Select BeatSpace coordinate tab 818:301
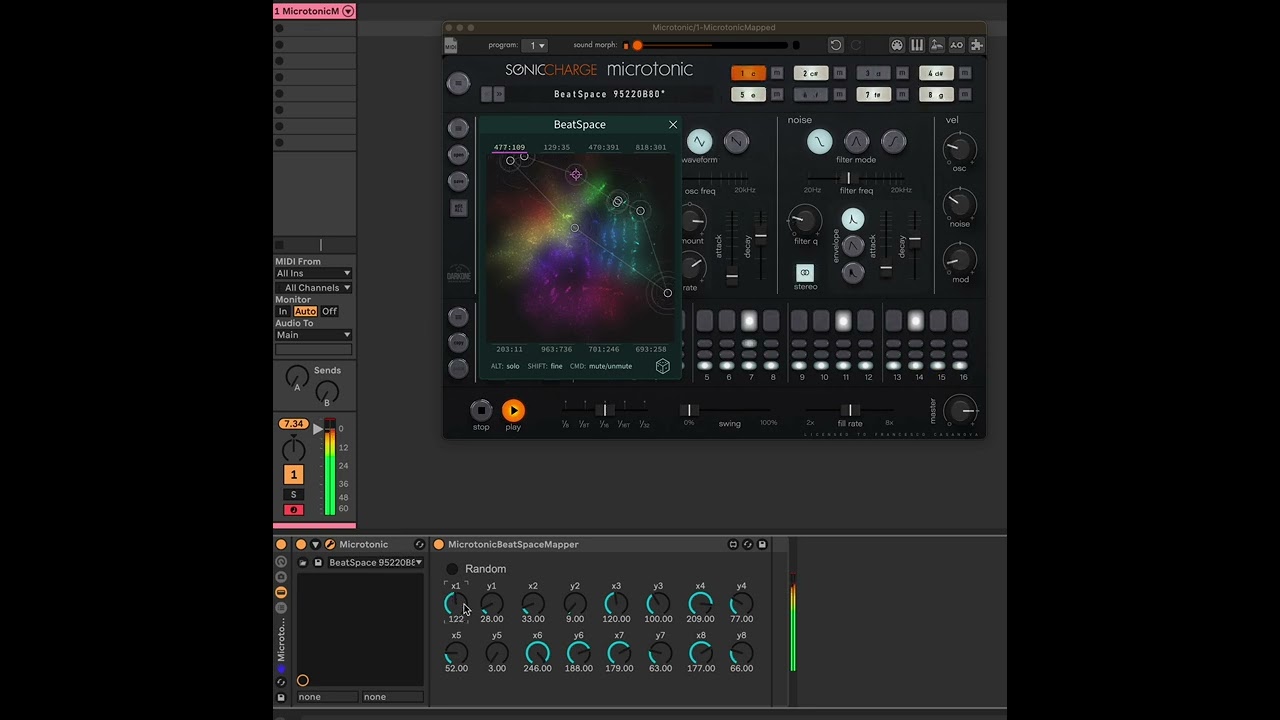The height and width of the screenshot is (720, 1280). point(650,147)
